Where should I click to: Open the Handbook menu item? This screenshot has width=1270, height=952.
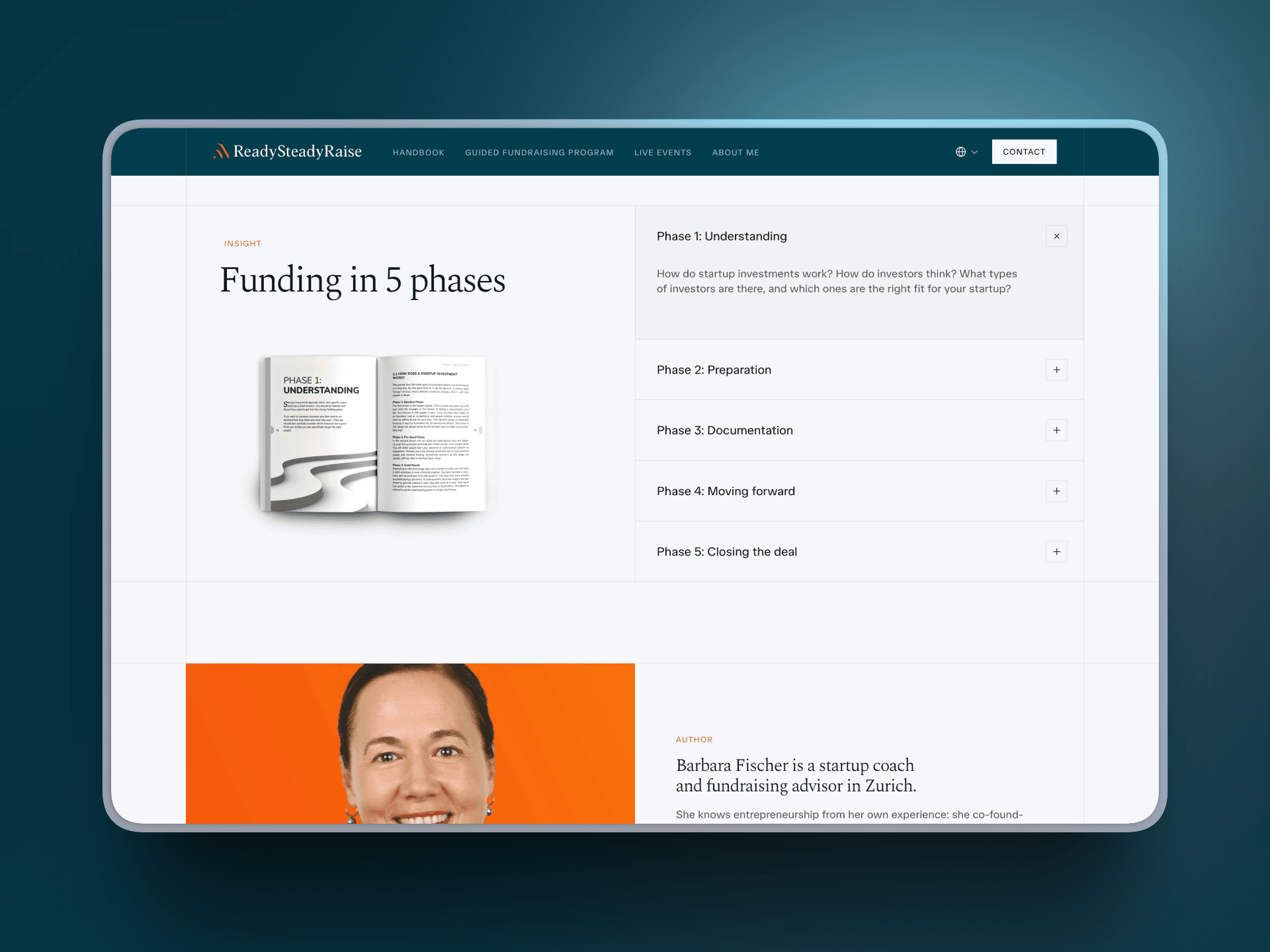[419, 153]
